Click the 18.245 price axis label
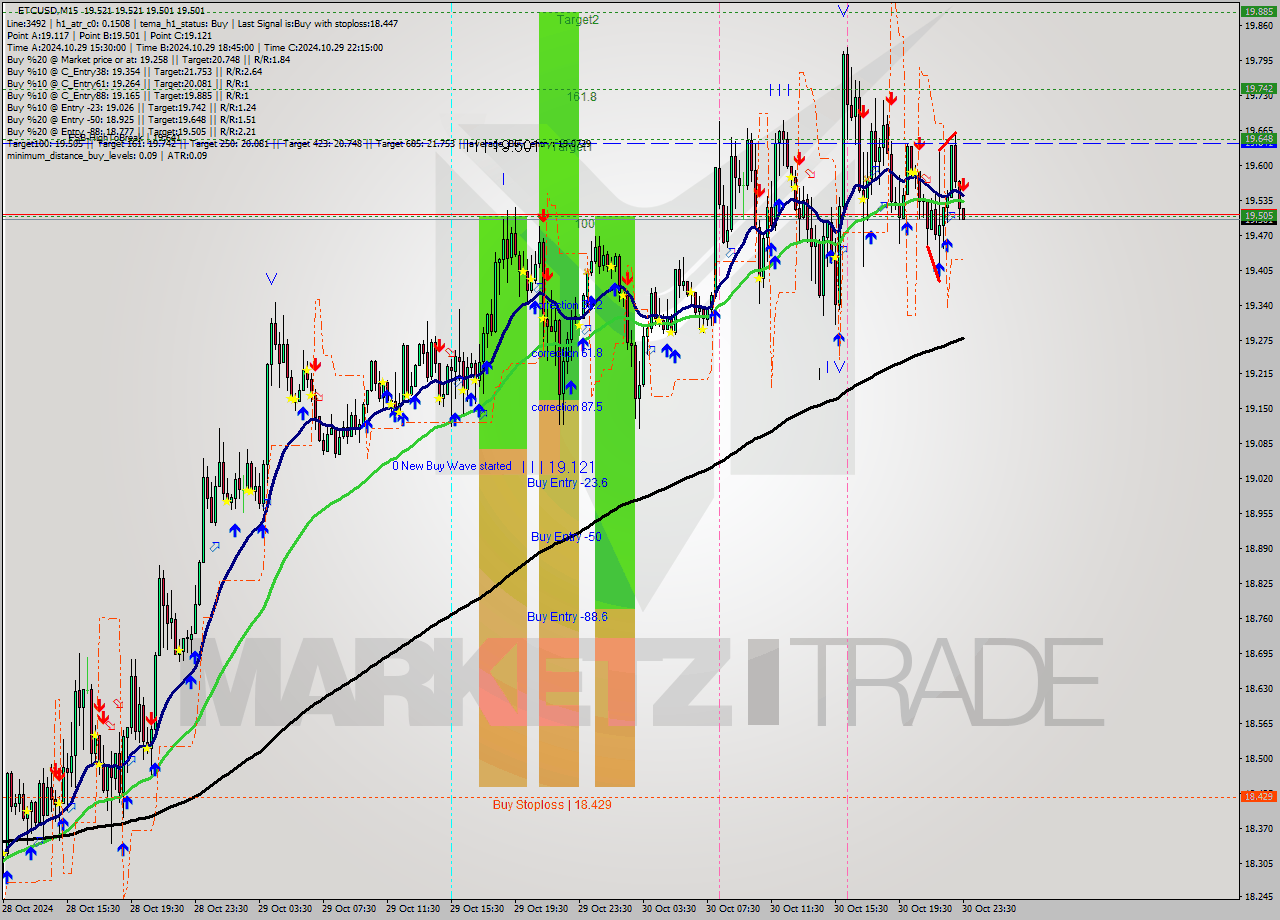This screenshot has height=920, width=1280. coord(1258,897)
